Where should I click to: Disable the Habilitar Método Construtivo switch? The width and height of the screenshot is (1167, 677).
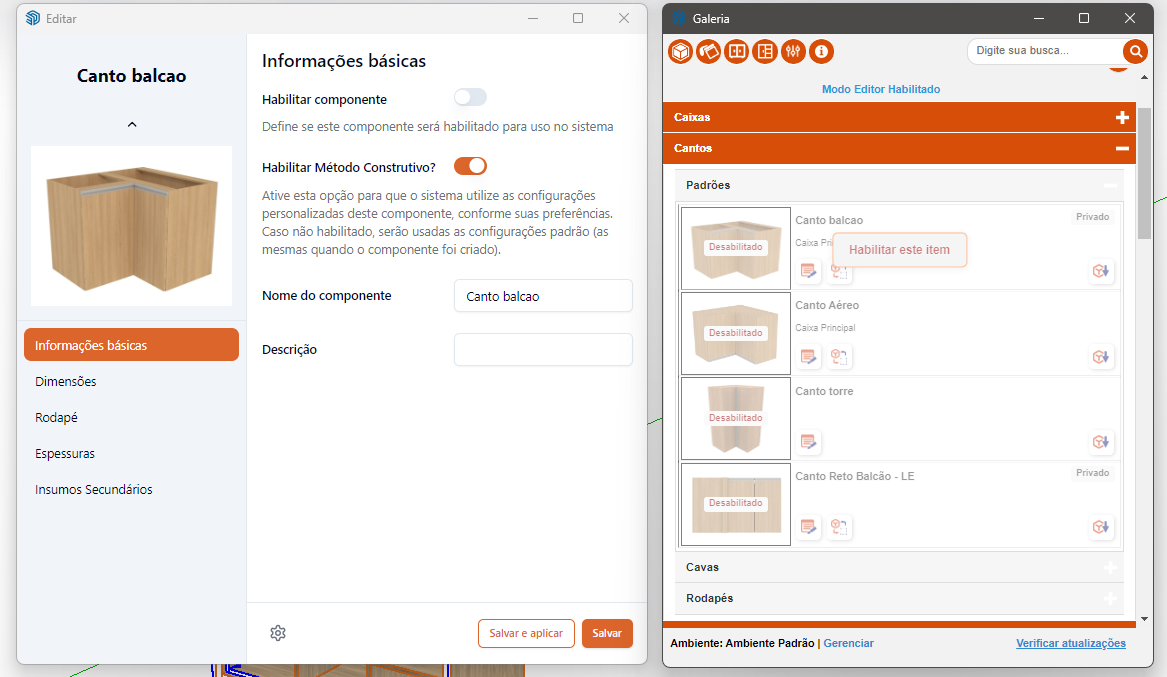(470, 166)
